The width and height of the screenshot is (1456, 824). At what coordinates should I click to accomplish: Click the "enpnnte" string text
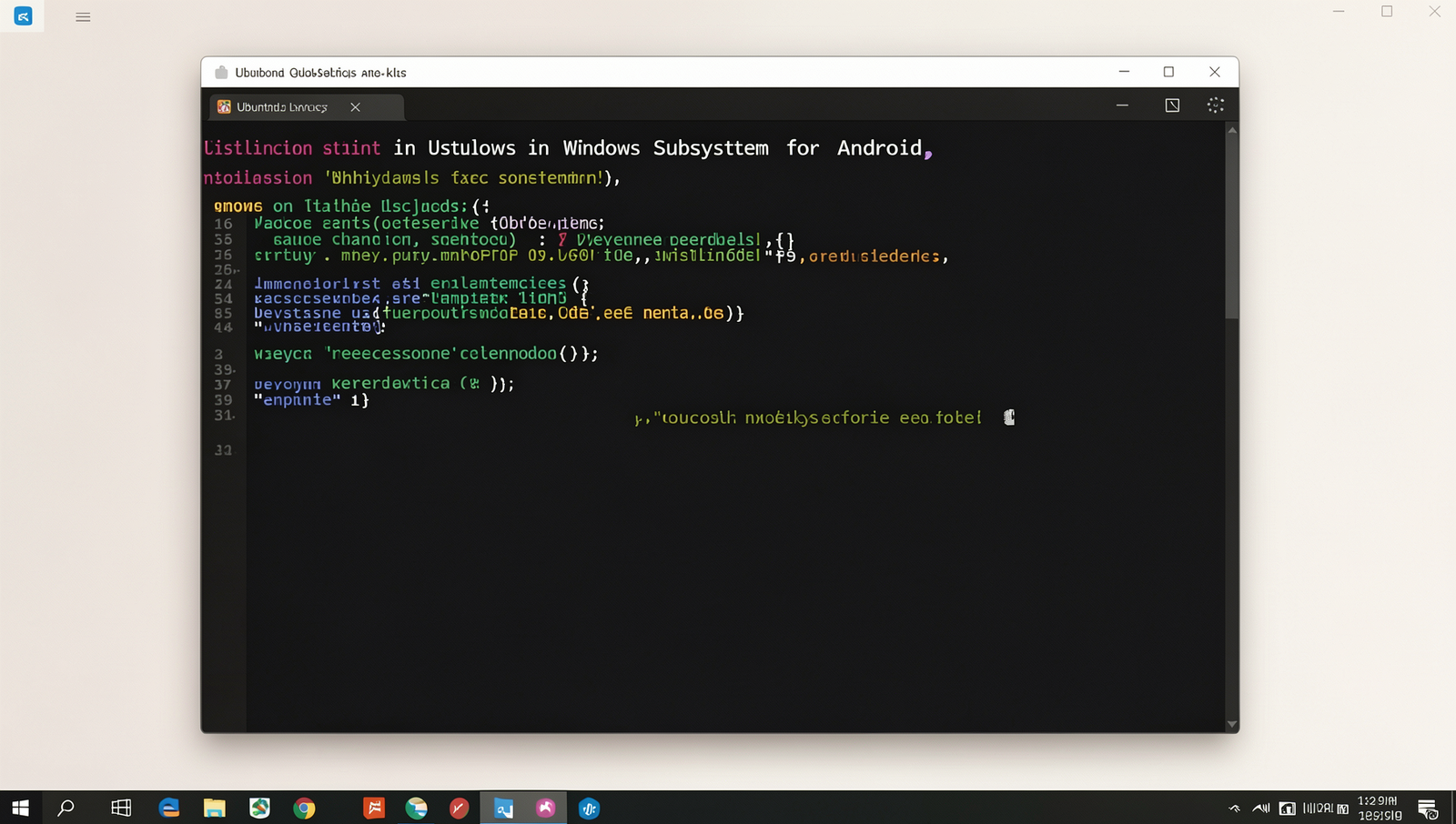click(298, 400)
